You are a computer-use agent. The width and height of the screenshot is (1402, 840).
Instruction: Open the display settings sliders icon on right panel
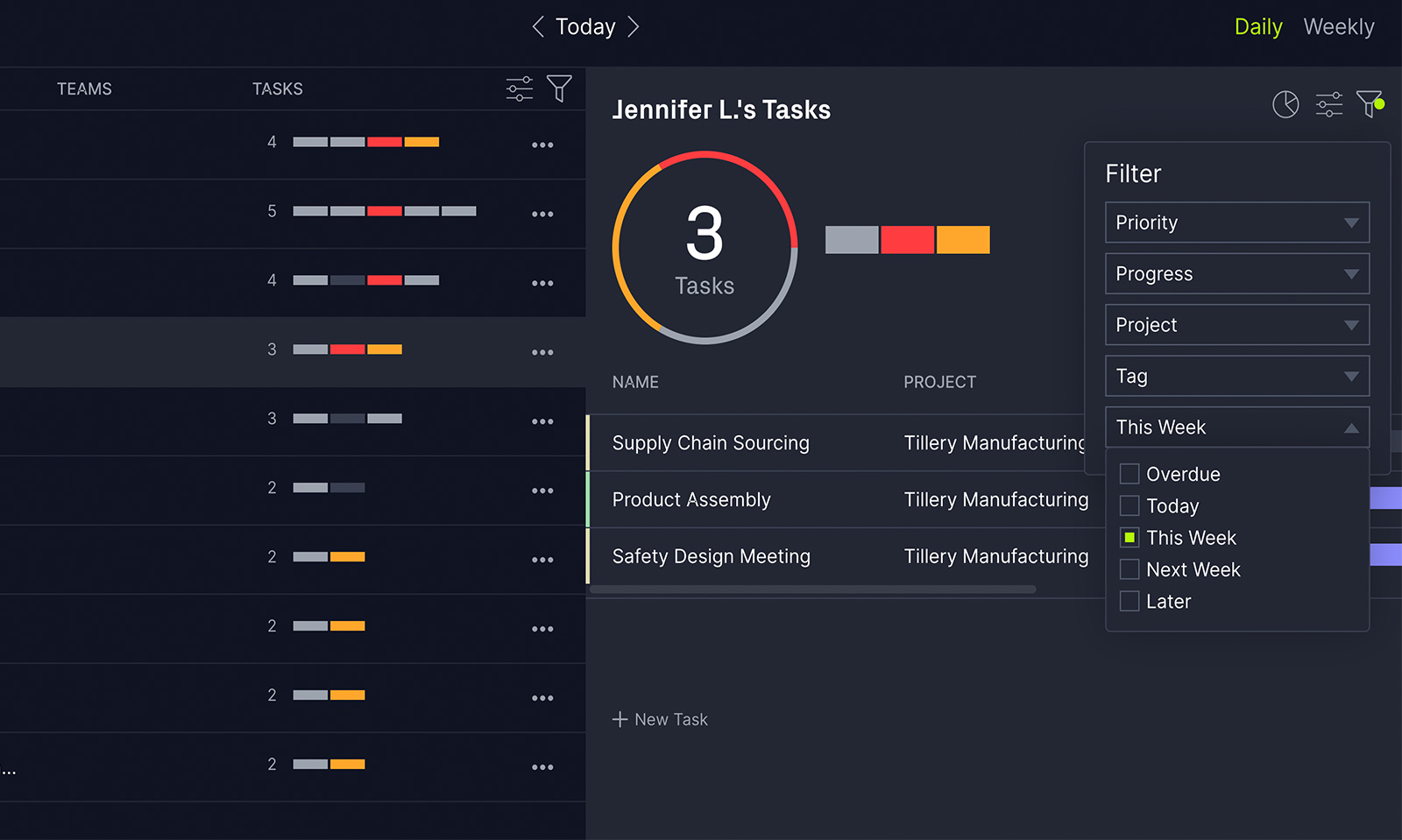(1328, 103)
